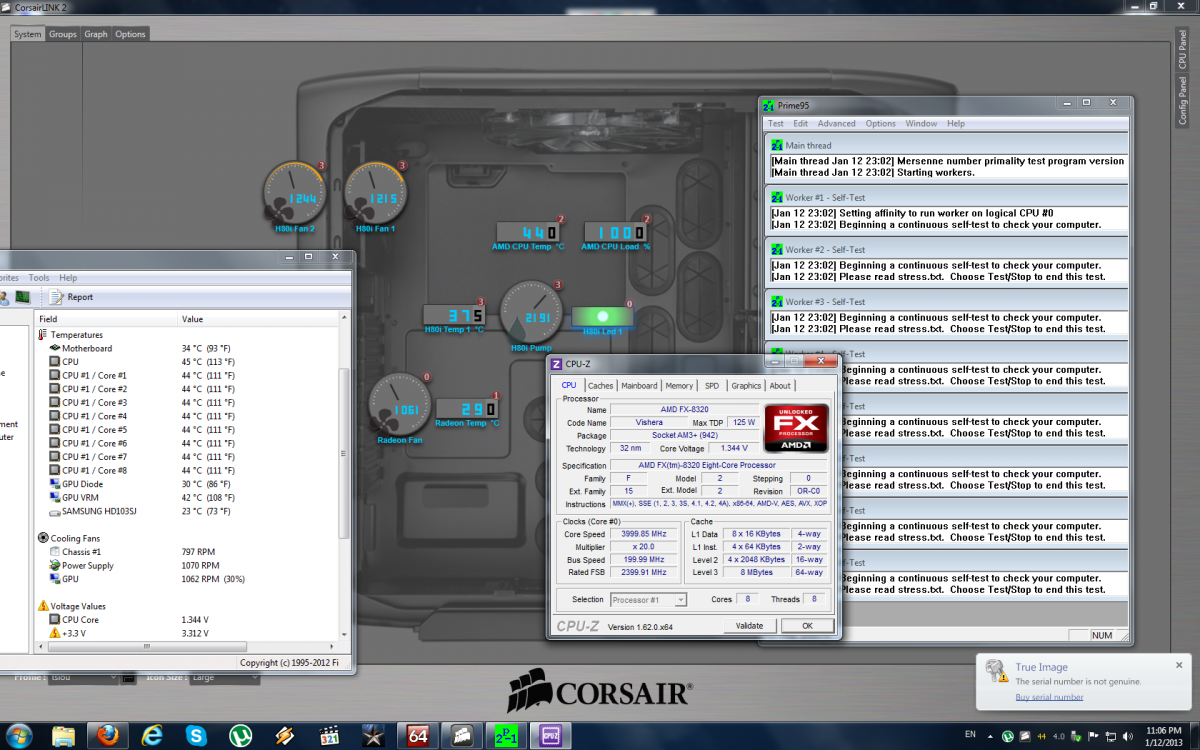Click OK in the CPU-Z window
Image resolution: width=1200 pixels, height=750 pixels.
(807, 626)
